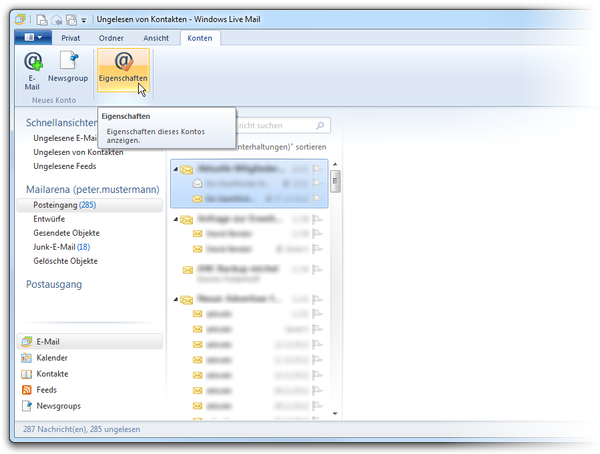600x454 pixels.
Task: Switch to the Ansicht tab
Action: point(156,38)
